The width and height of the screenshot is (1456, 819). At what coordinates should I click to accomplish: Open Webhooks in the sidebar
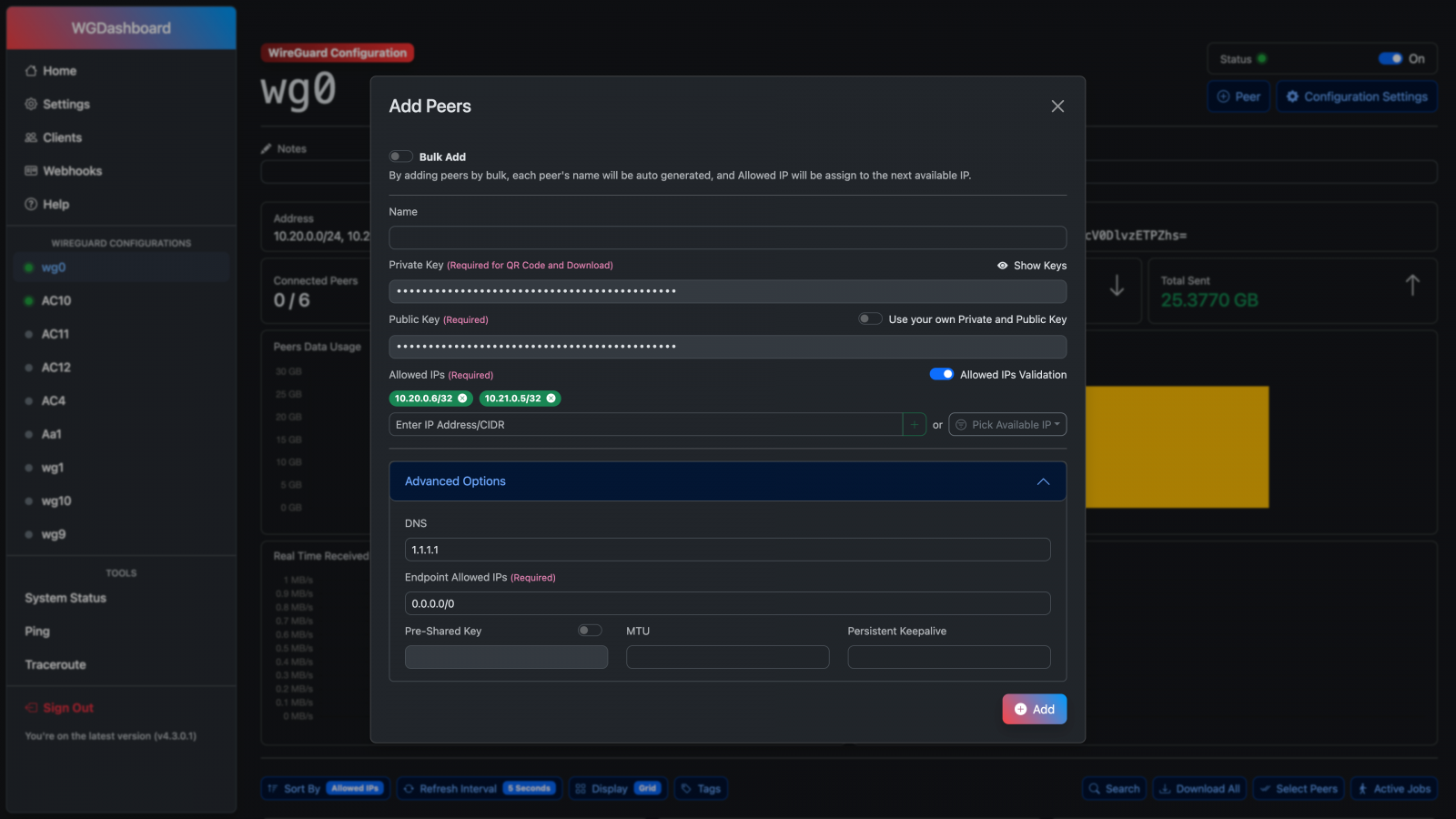(72, 171)
